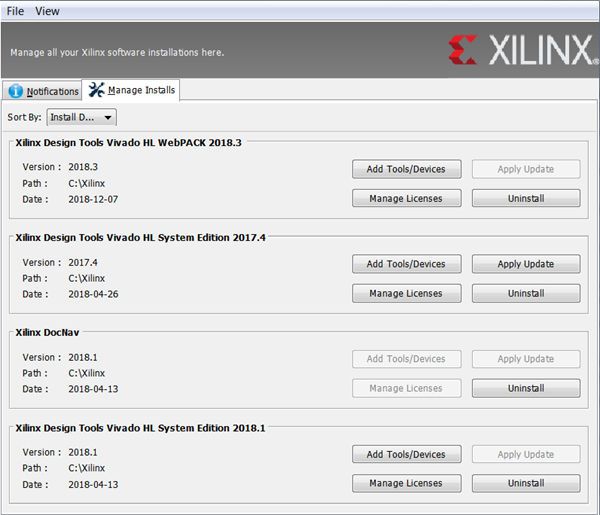
Task: Click the title 'Xilinx Design Tools Vivado HL WebPACK 2018.3'
Action: point(129,143)
